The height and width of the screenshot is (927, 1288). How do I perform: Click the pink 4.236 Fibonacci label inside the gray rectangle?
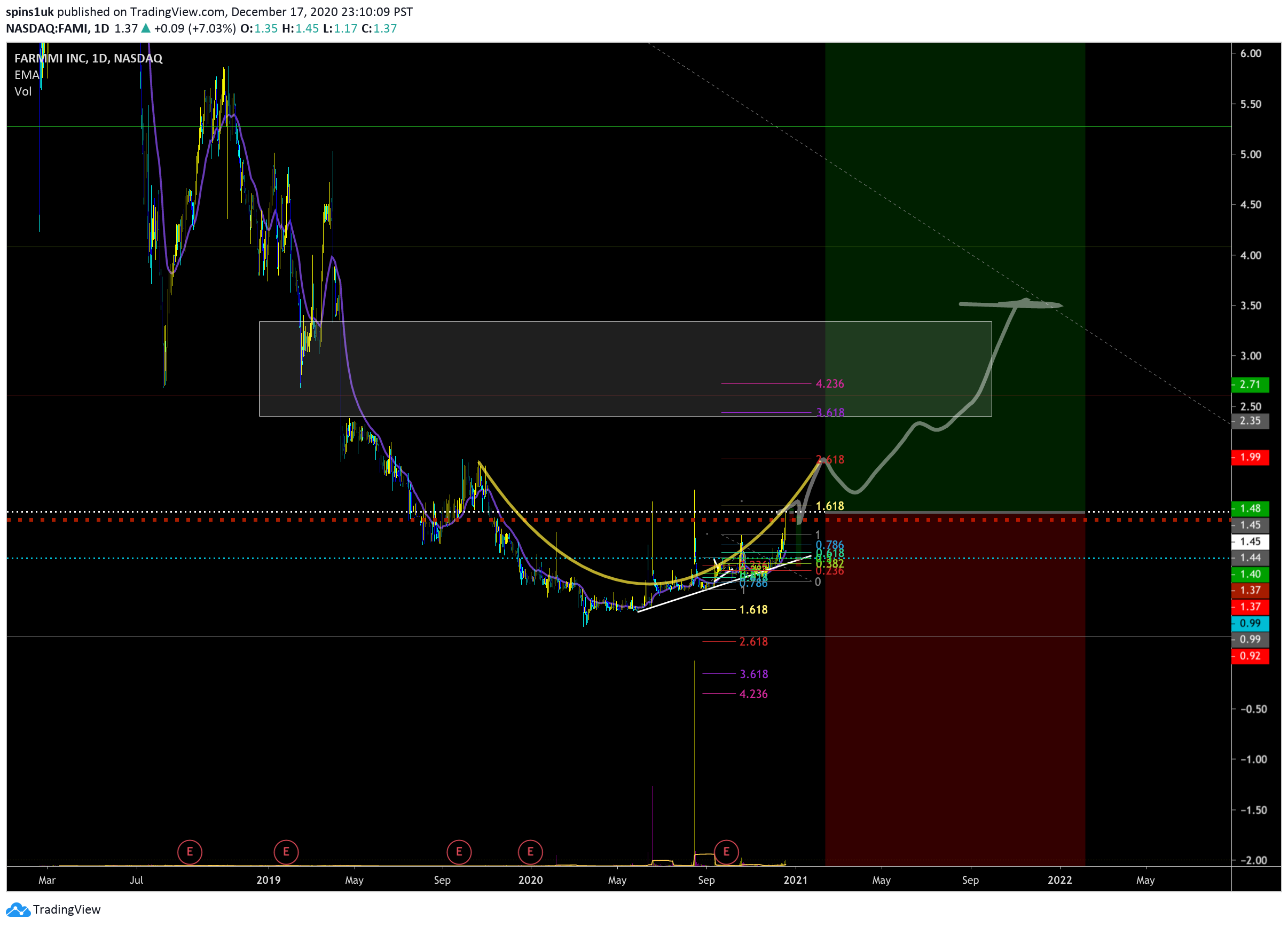830,384
